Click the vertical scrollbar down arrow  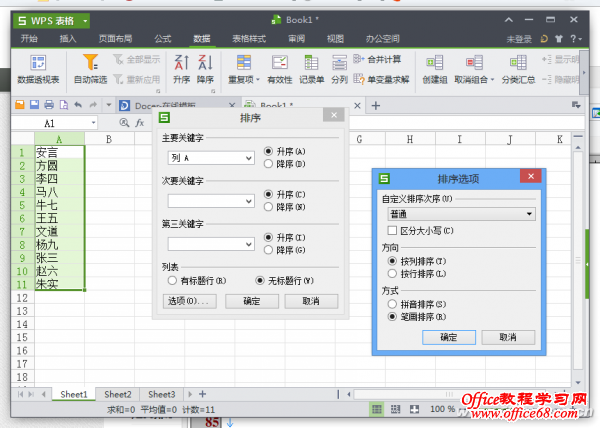click(578, 383)
